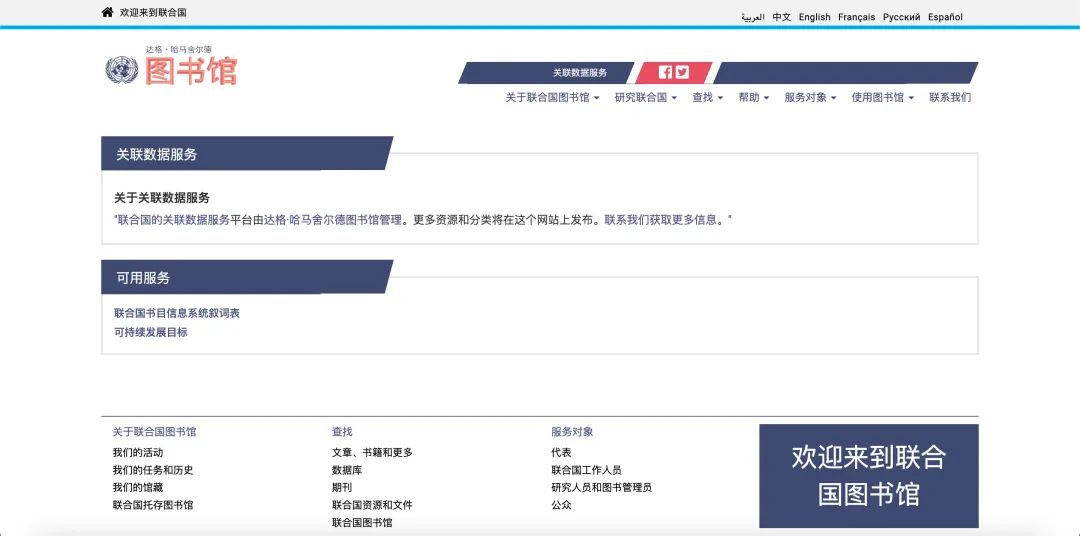The image size is (1080, 536).
Task: Open footer link 联合国工作人员
Action: point(586,471)
